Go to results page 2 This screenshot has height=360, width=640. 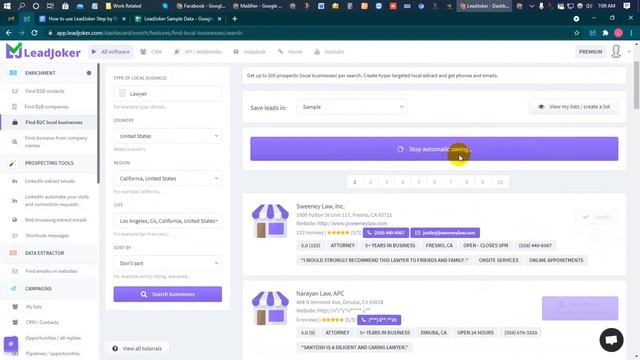point(371,182)
